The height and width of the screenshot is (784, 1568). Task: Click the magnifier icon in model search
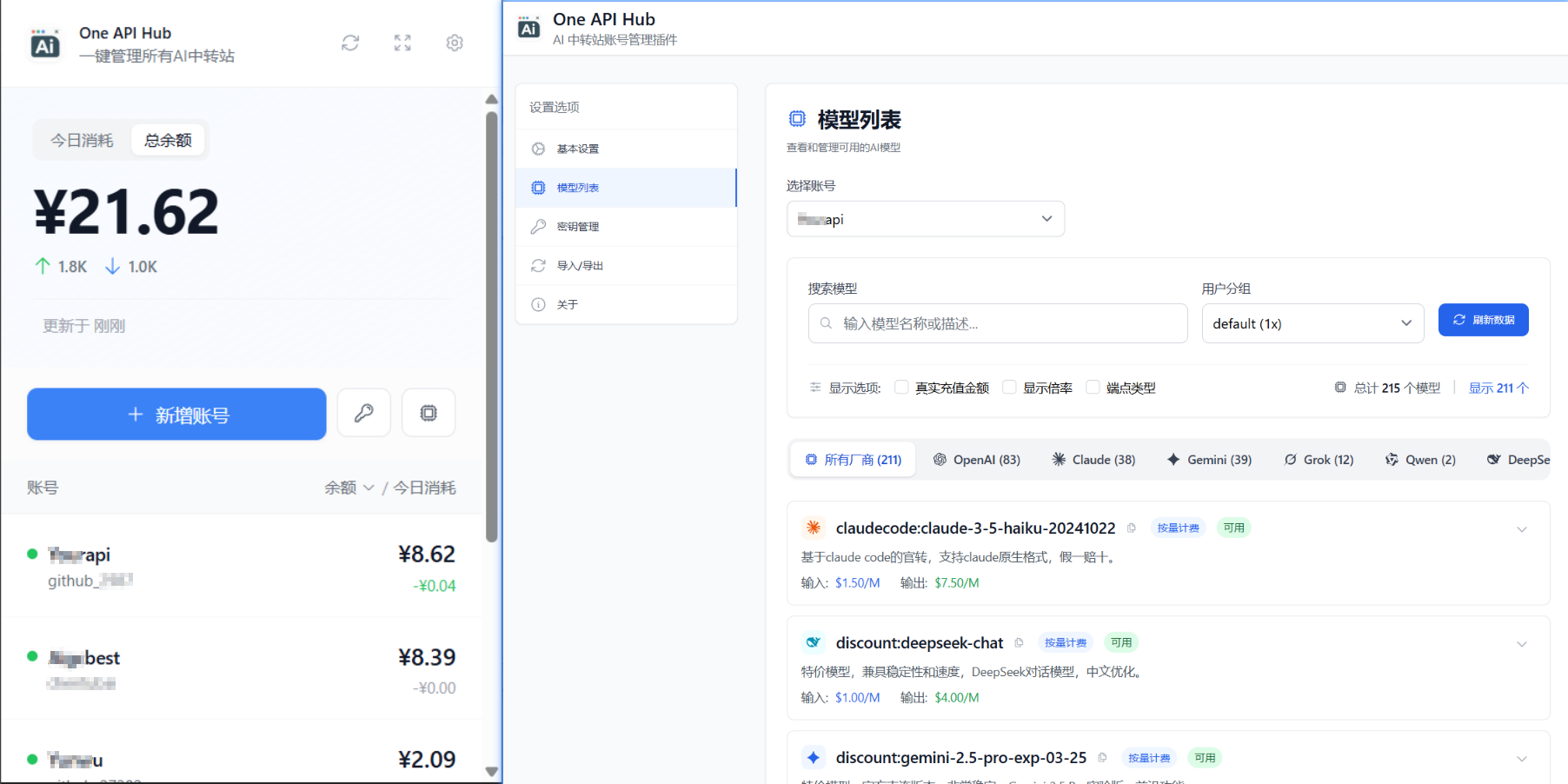[x=826, y=323]
